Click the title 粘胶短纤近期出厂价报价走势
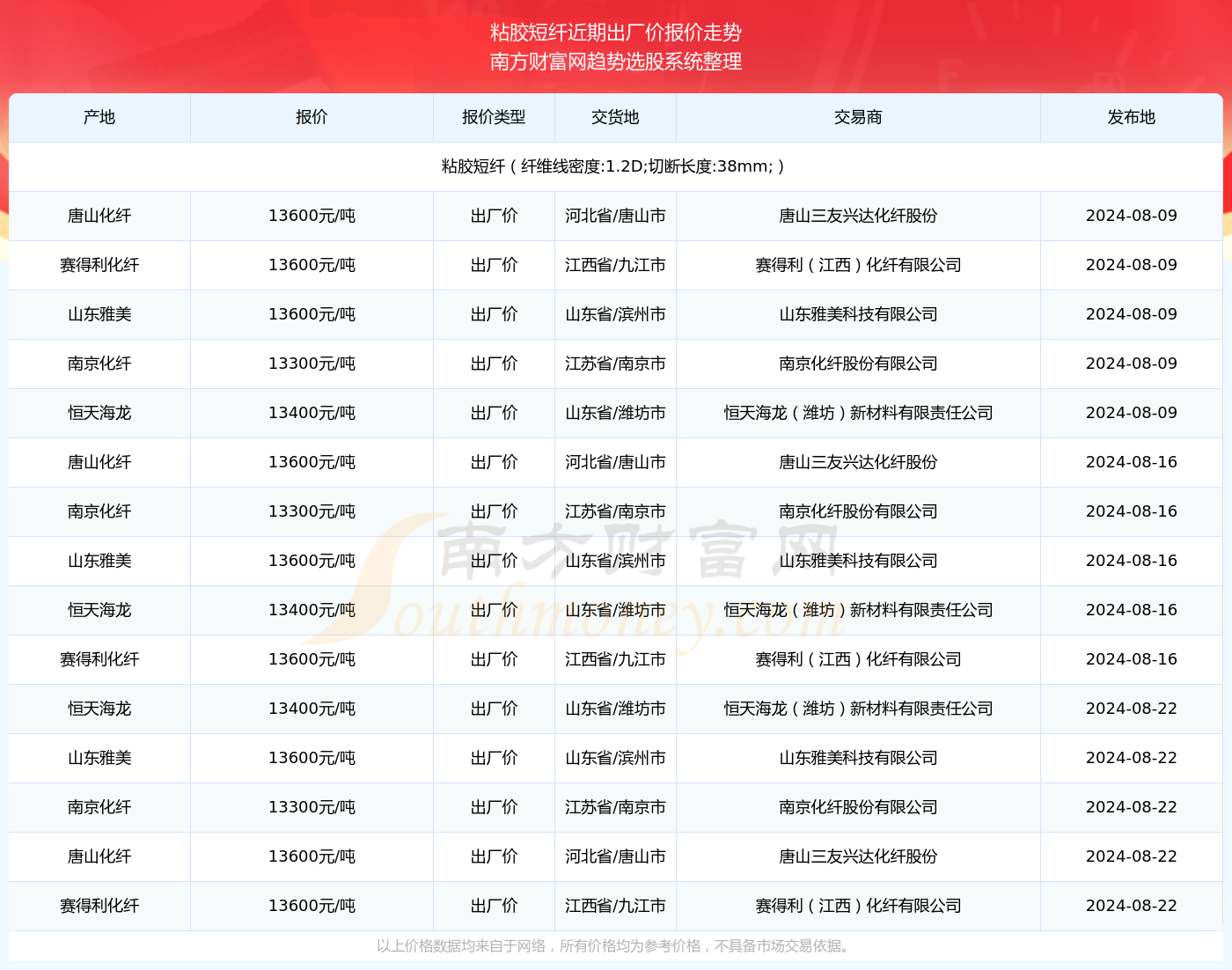1232x970 pixels. pyautogui.click(x=616, y=33)
